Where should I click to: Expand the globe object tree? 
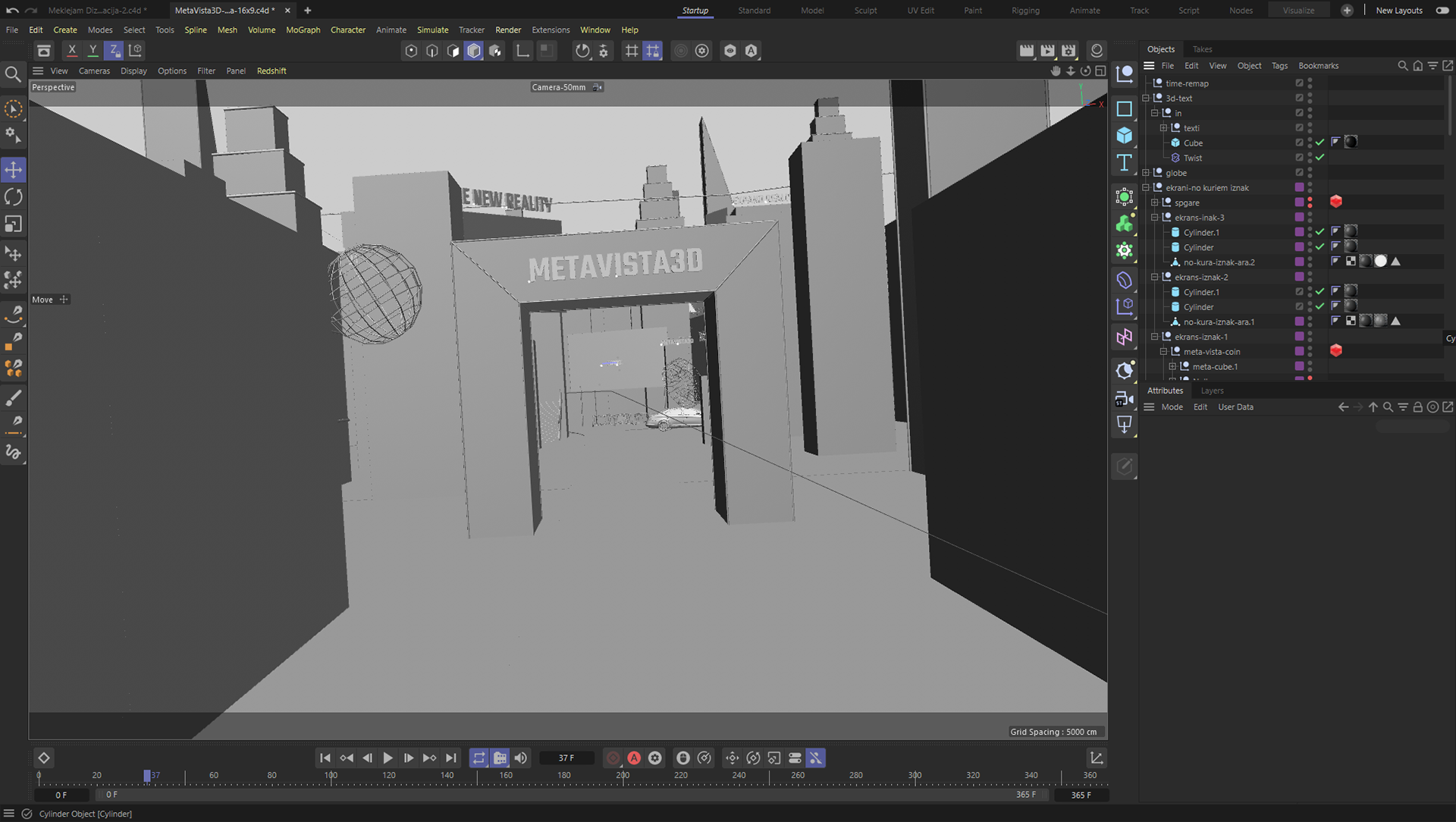coord(1146,173)
